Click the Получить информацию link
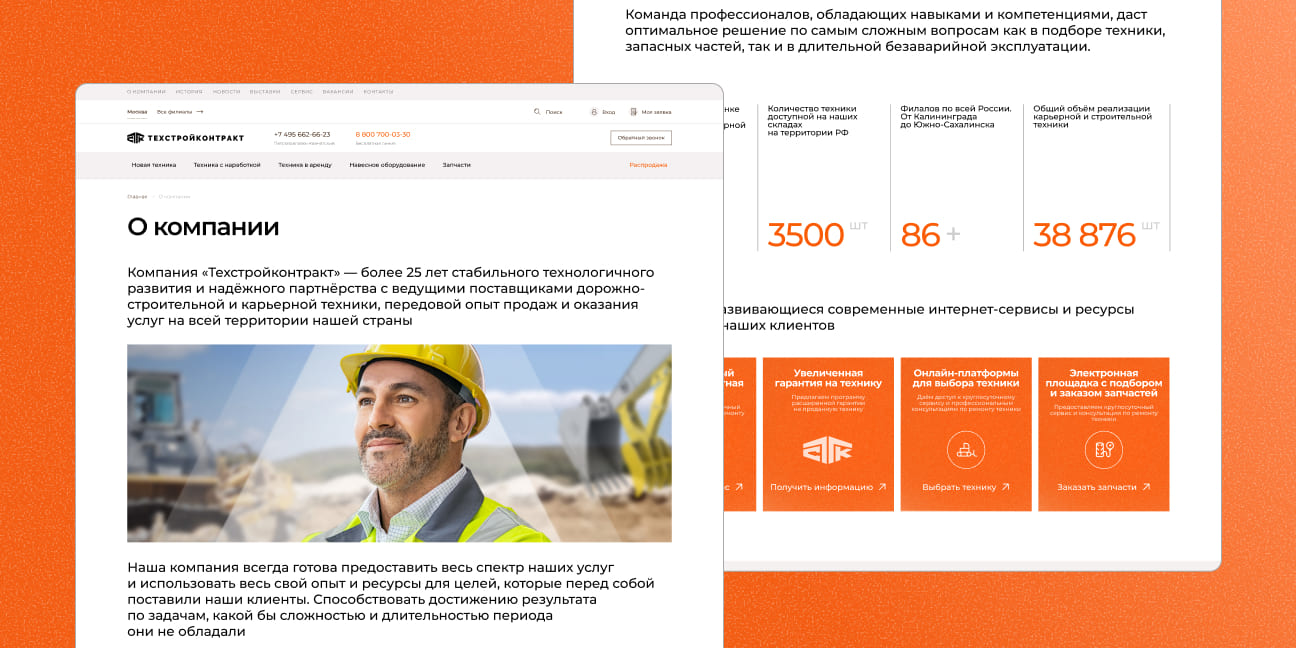 click(821, 487)
